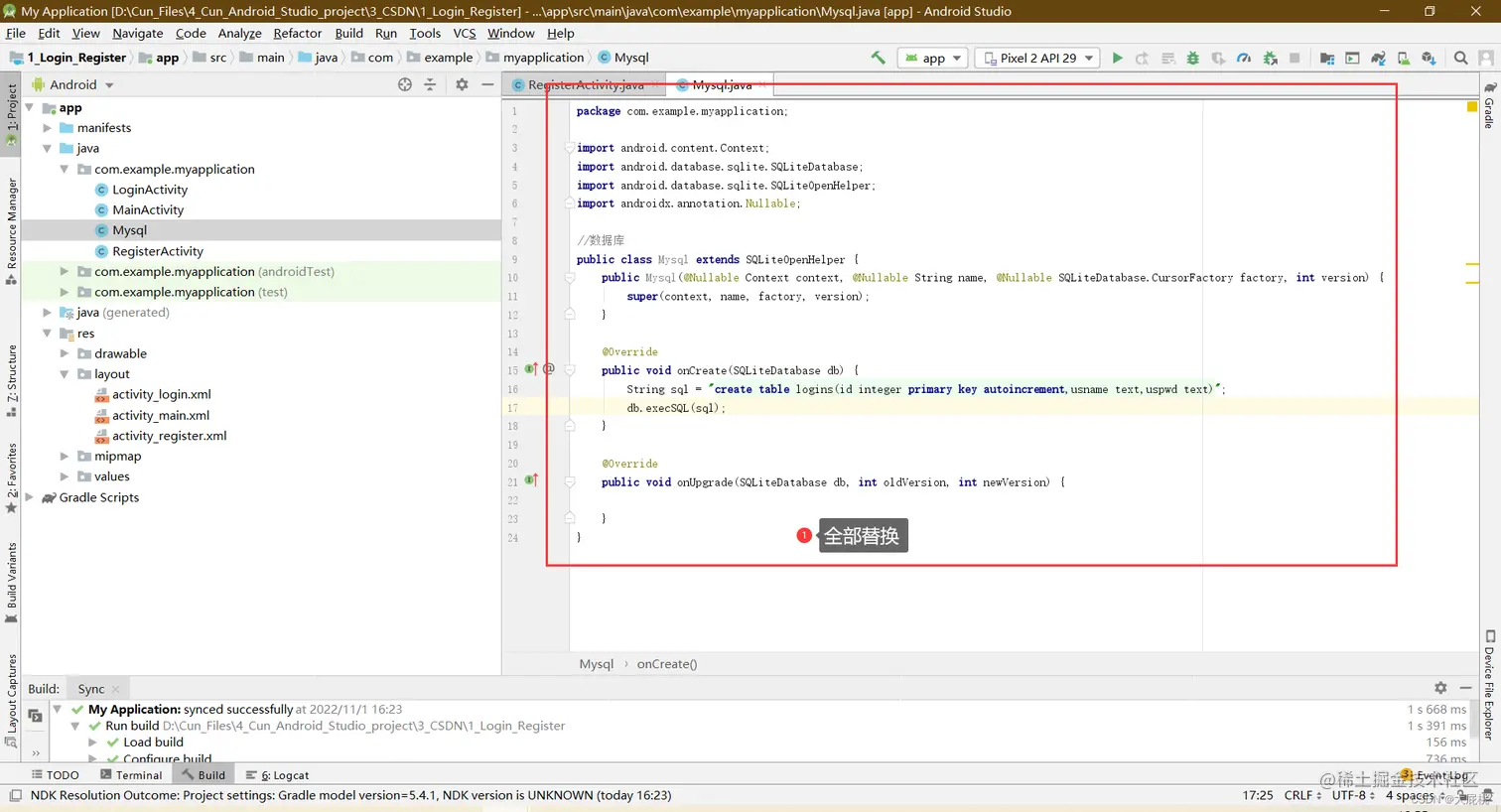
Task: Open the Build menu in the menu bar
Action: click(x=348, y=33)
